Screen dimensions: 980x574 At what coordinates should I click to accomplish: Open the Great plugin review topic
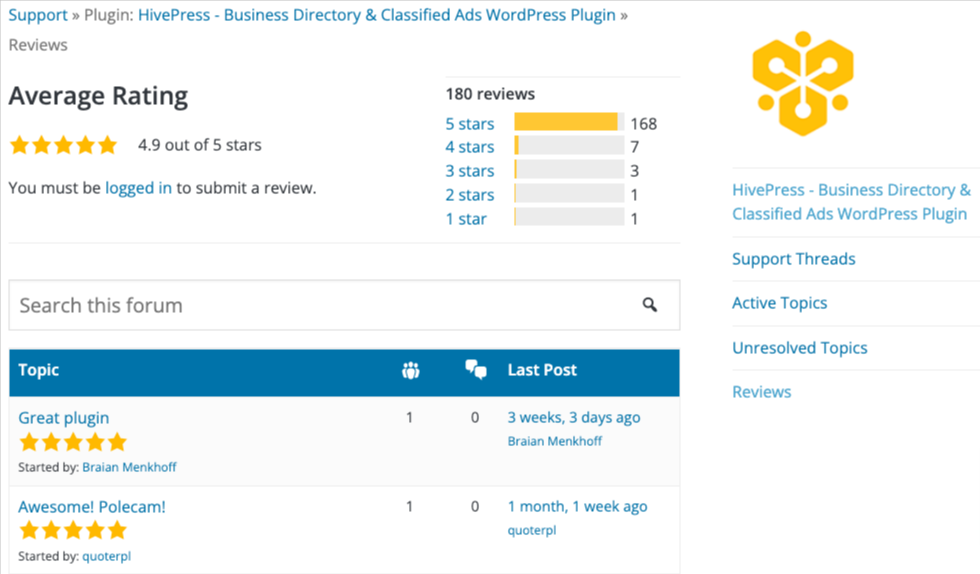tap(64, 418)
